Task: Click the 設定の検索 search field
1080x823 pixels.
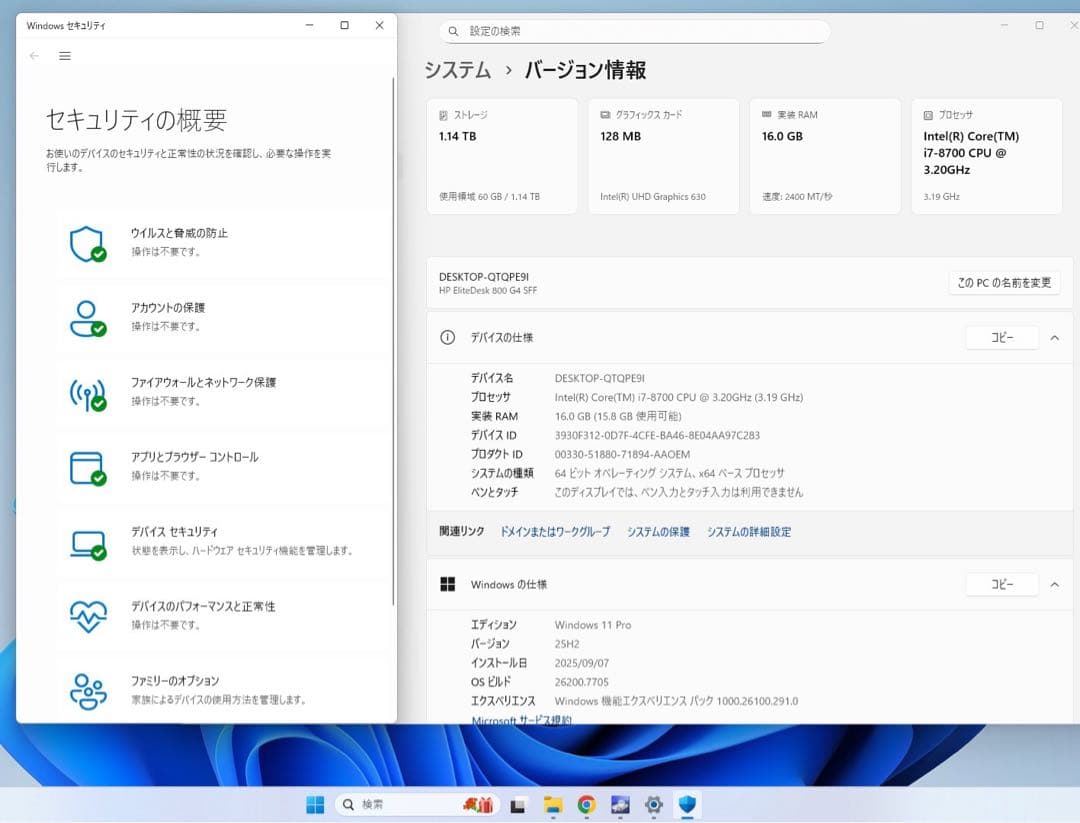Action: (637, 31)
